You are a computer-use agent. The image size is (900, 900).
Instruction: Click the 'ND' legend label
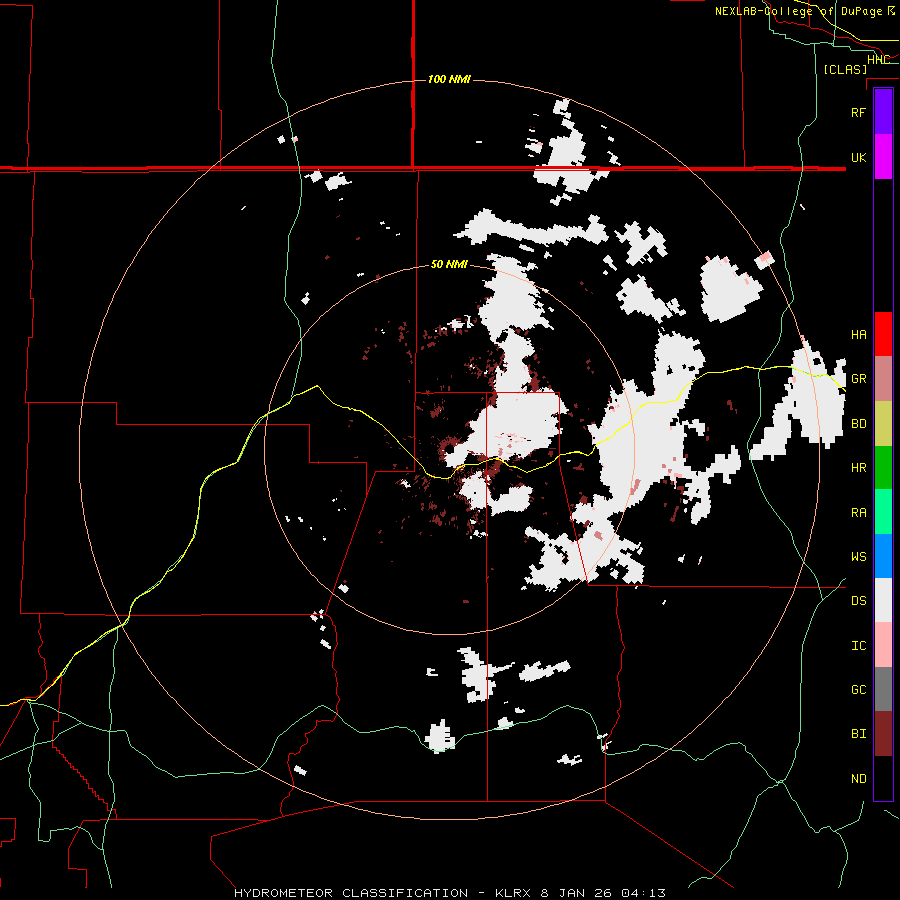click(859, 779)
